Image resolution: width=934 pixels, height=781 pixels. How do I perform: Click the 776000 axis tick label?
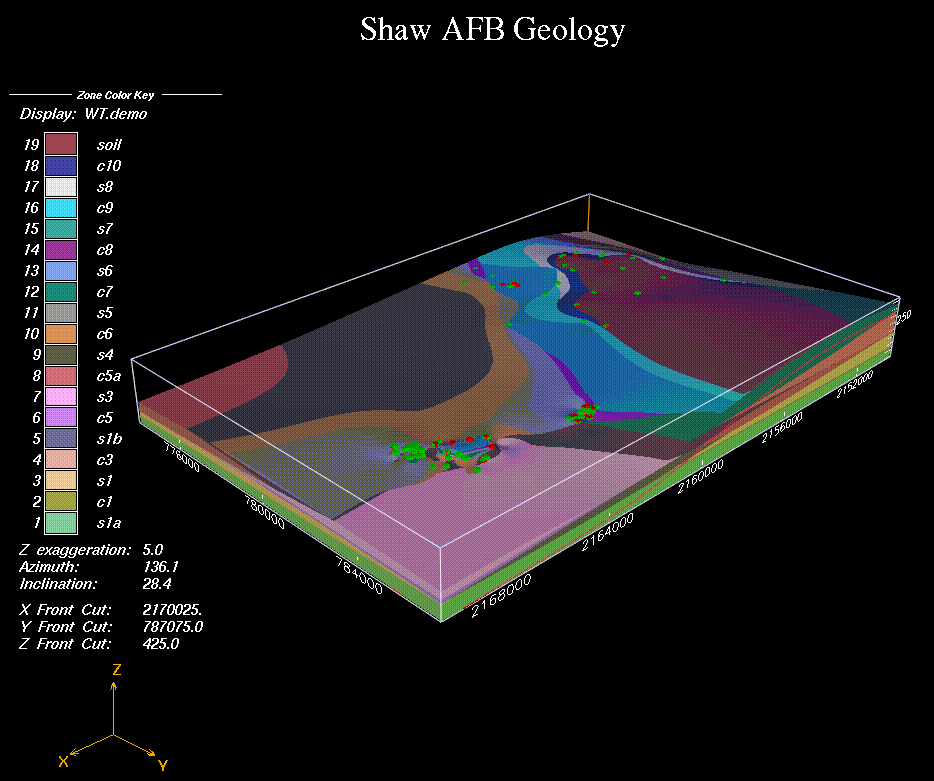click(182, 456)
